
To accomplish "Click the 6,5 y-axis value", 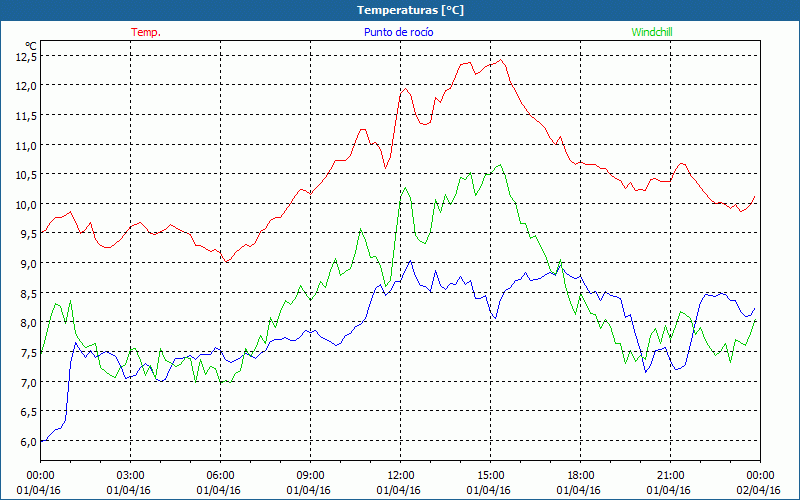I will click(28, 412).
